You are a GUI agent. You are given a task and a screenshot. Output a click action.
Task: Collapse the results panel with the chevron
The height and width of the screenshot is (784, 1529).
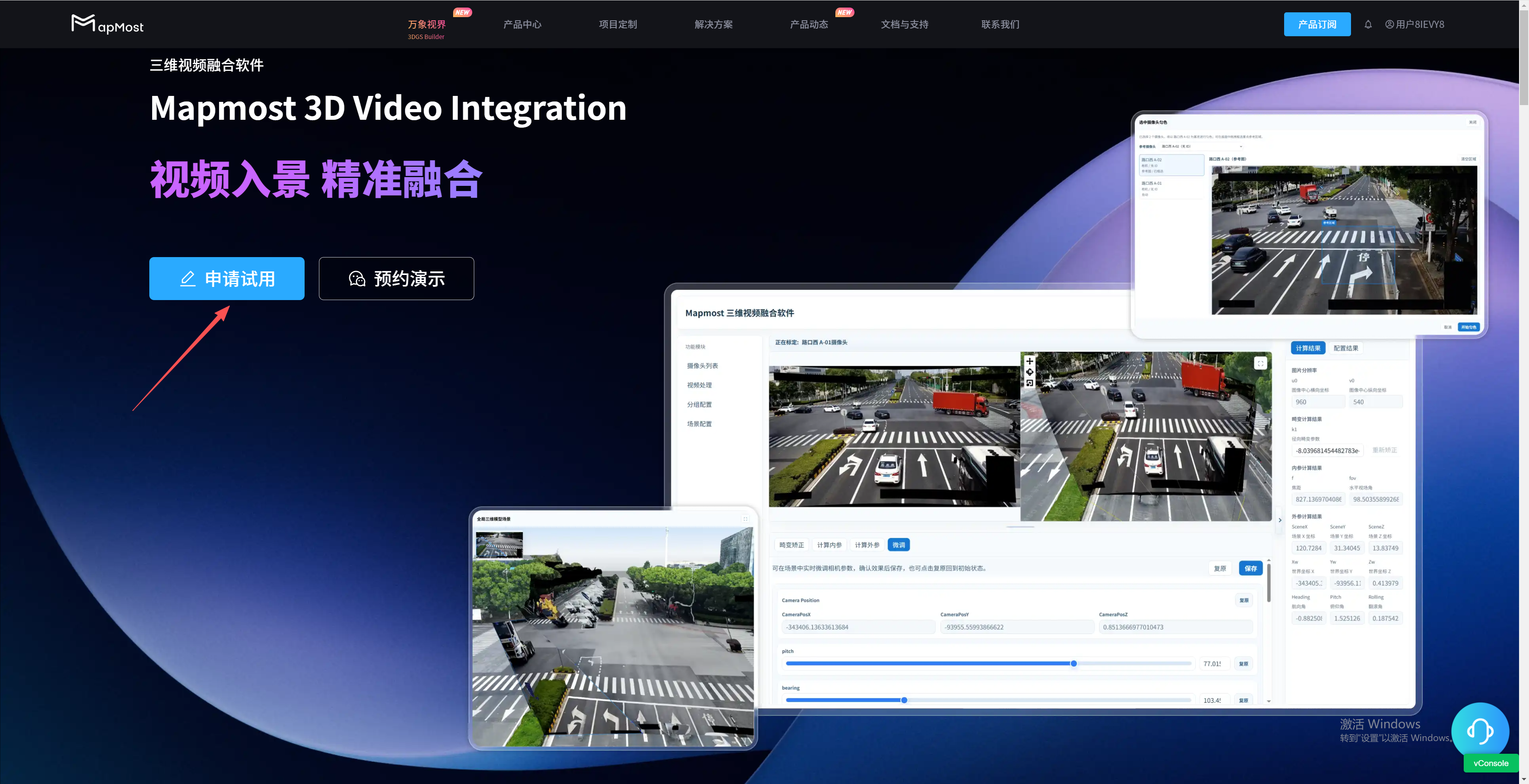coord(1280,520)
